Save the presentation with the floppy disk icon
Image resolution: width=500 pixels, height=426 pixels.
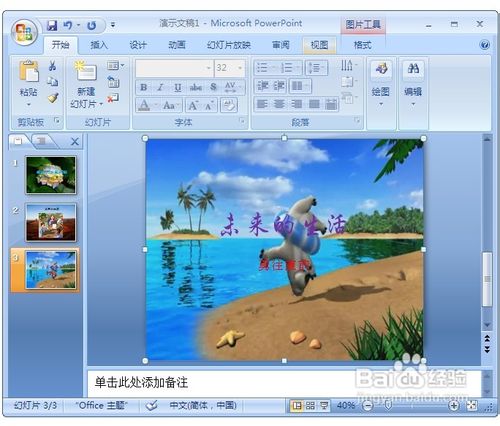point(52,25)
